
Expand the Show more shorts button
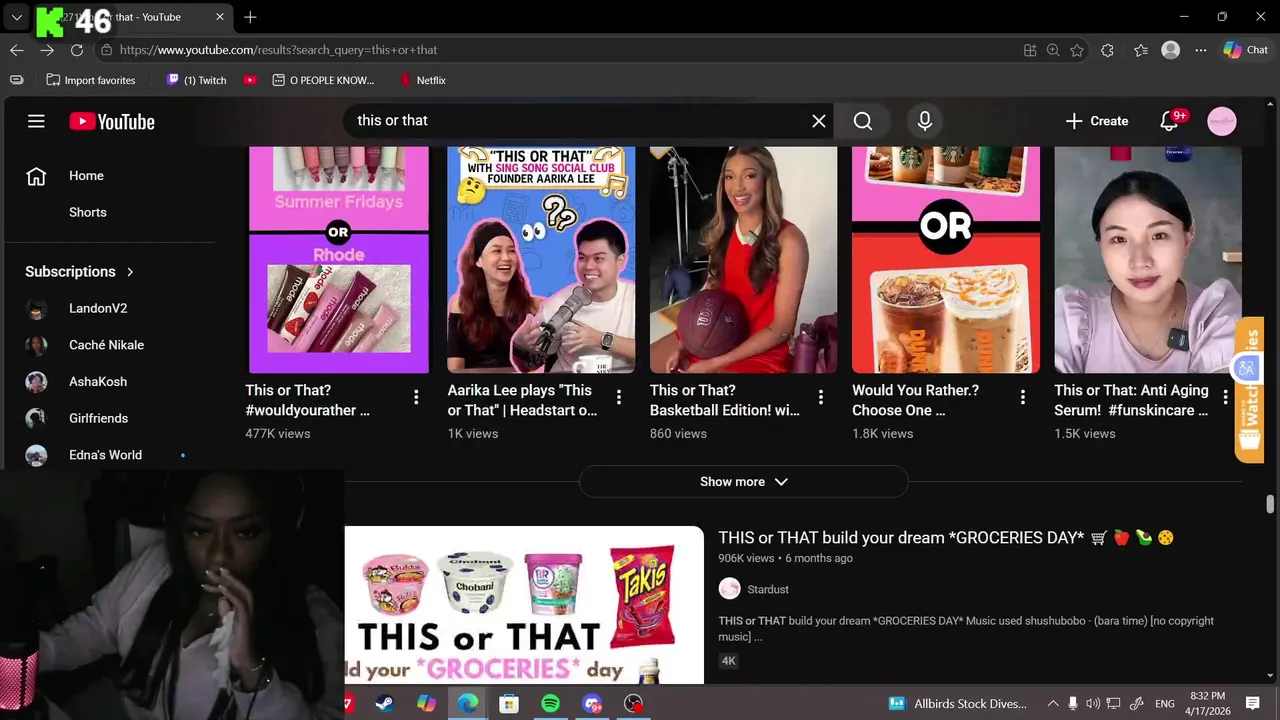point(744,482)
